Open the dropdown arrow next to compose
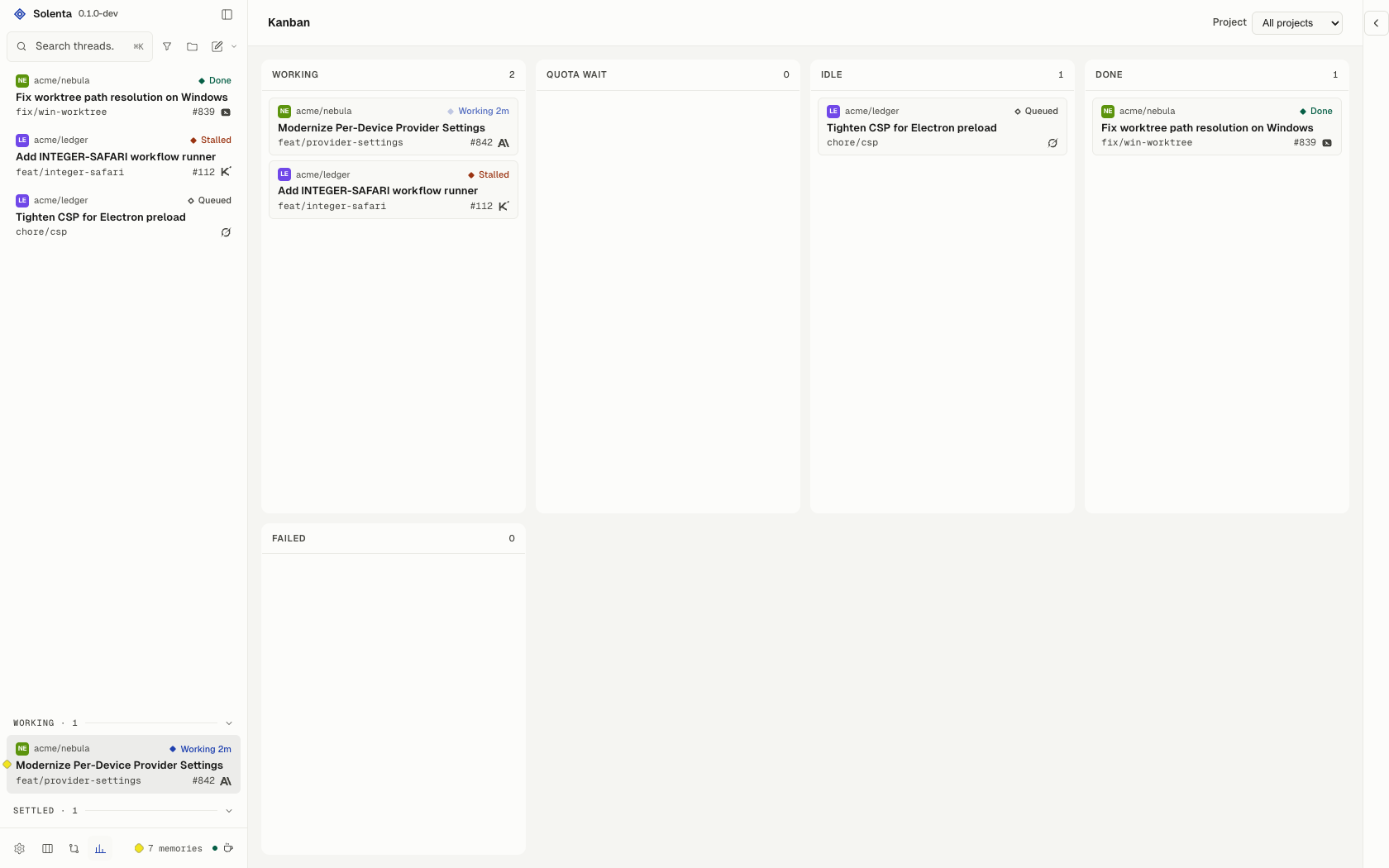 coord(234,46)
